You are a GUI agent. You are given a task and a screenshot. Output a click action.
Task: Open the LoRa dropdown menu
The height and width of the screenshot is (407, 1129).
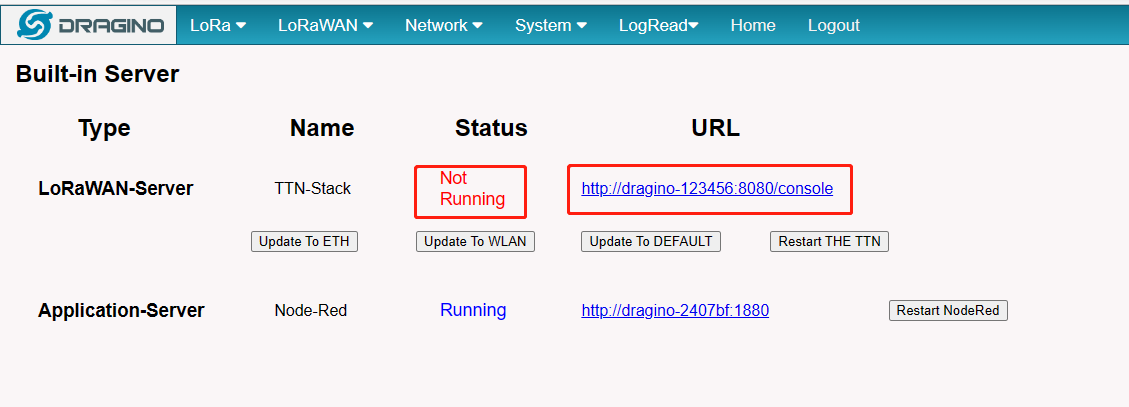[x=218, y=25]
